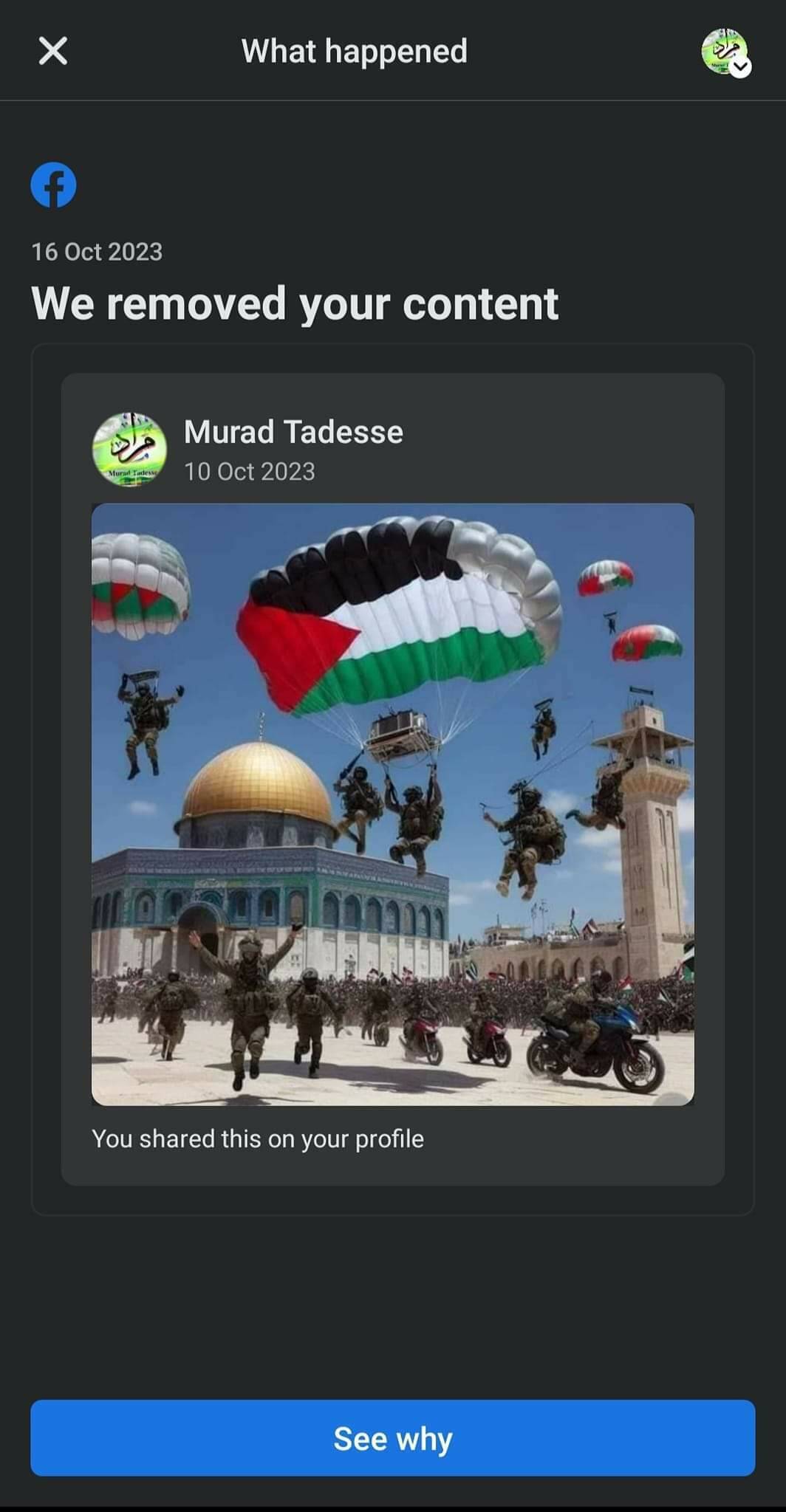View the removed post image
Image resolution: width=786 pixels, height=1512 pixels.
click(x=392, y=804)
